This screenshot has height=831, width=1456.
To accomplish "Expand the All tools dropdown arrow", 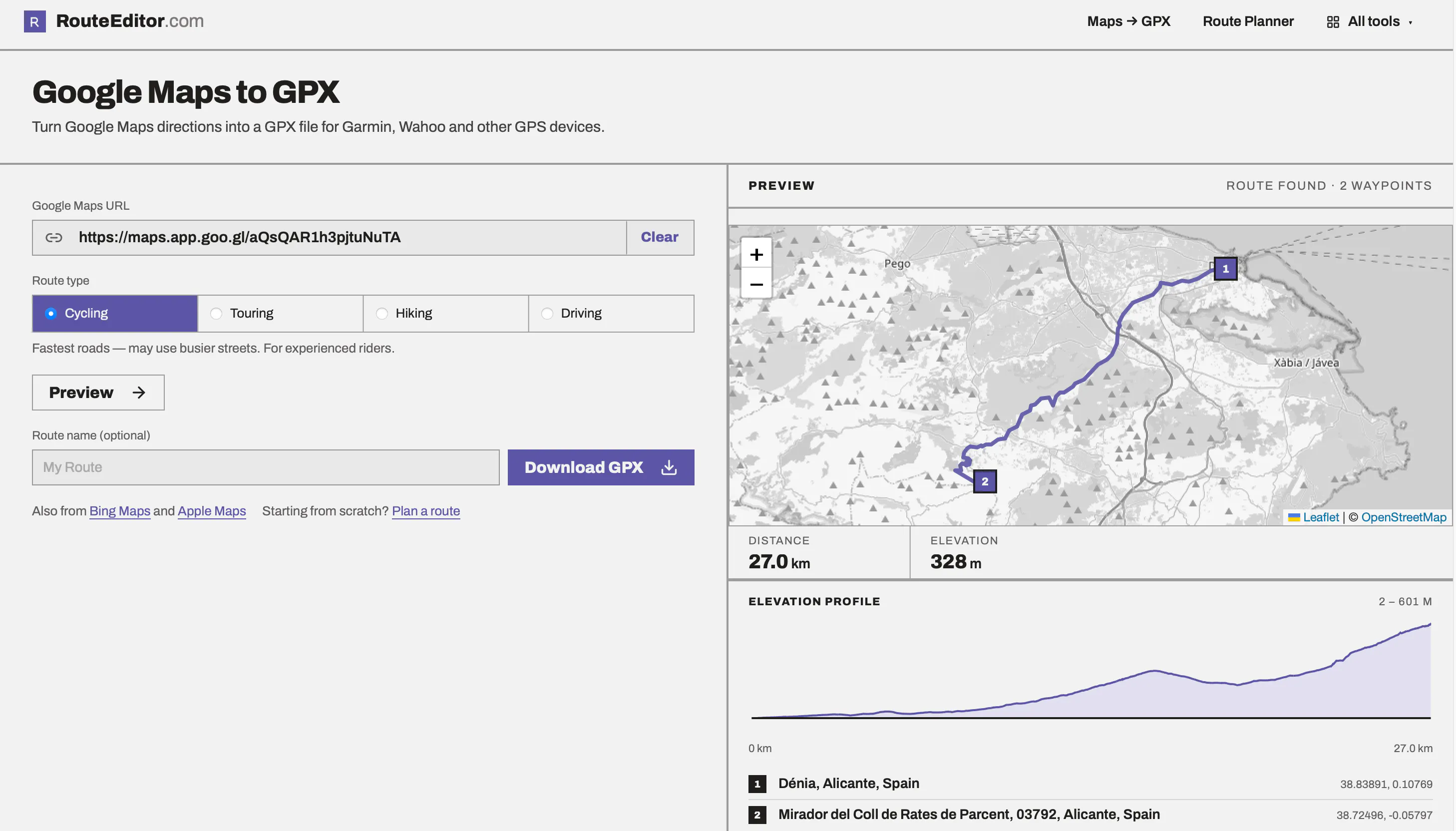I will pos(1411,23).
